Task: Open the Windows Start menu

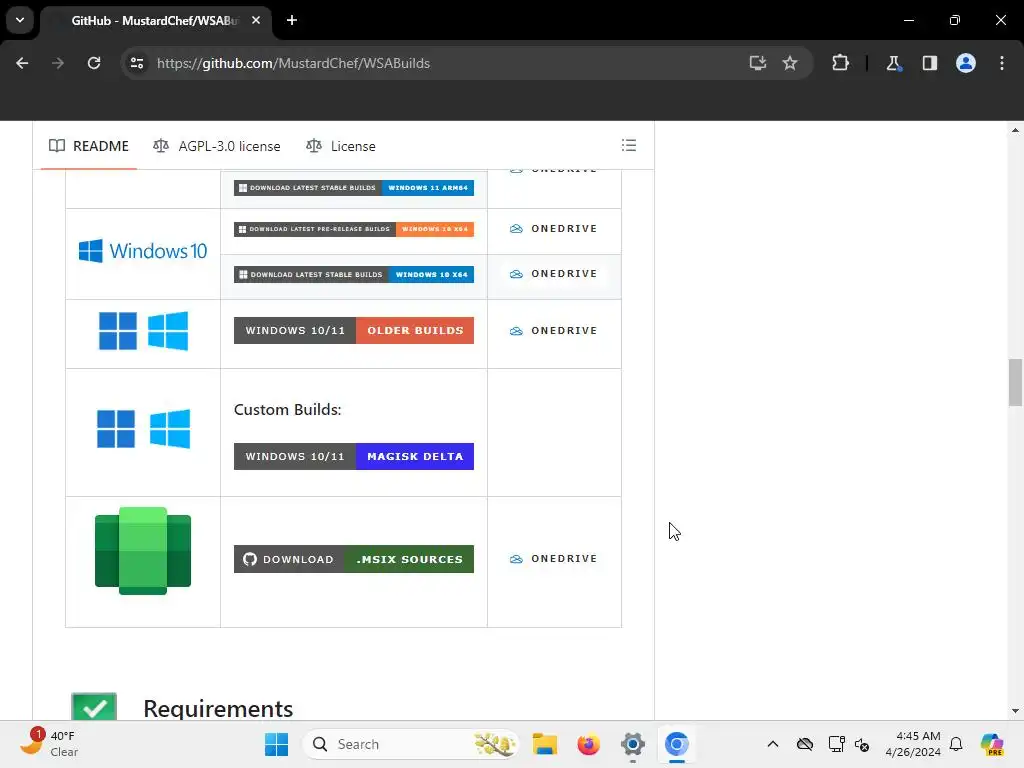Action: (x=276, y=744)
